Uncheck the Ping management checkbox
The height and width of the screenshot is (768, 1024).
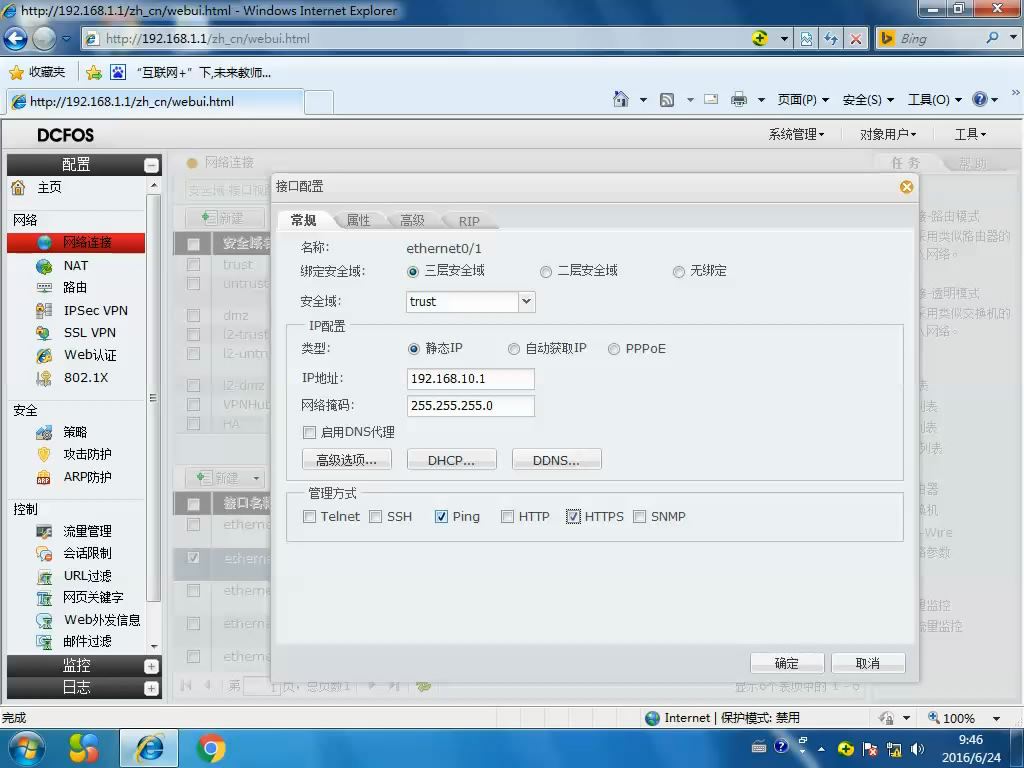click(441, 517)
